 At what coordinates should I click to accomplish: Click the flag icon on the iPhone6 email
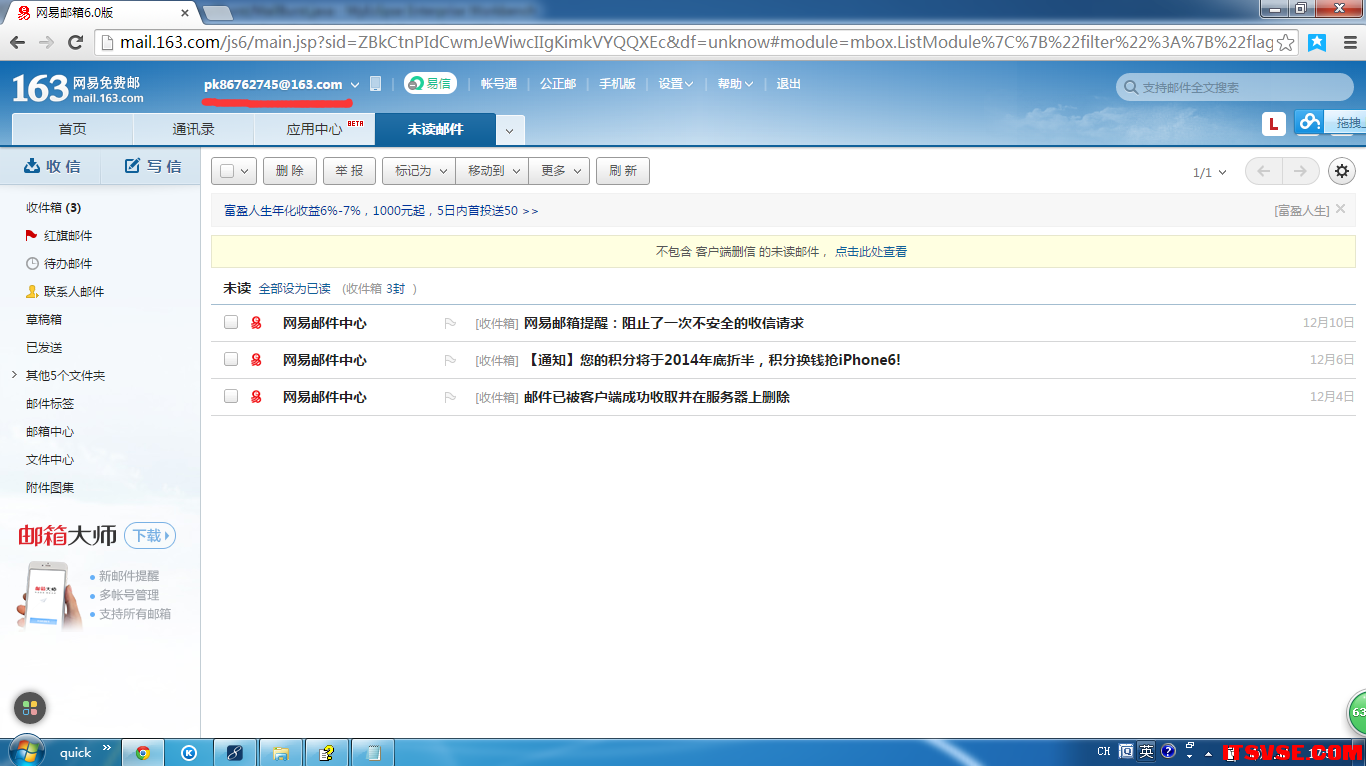coord(450,360)
